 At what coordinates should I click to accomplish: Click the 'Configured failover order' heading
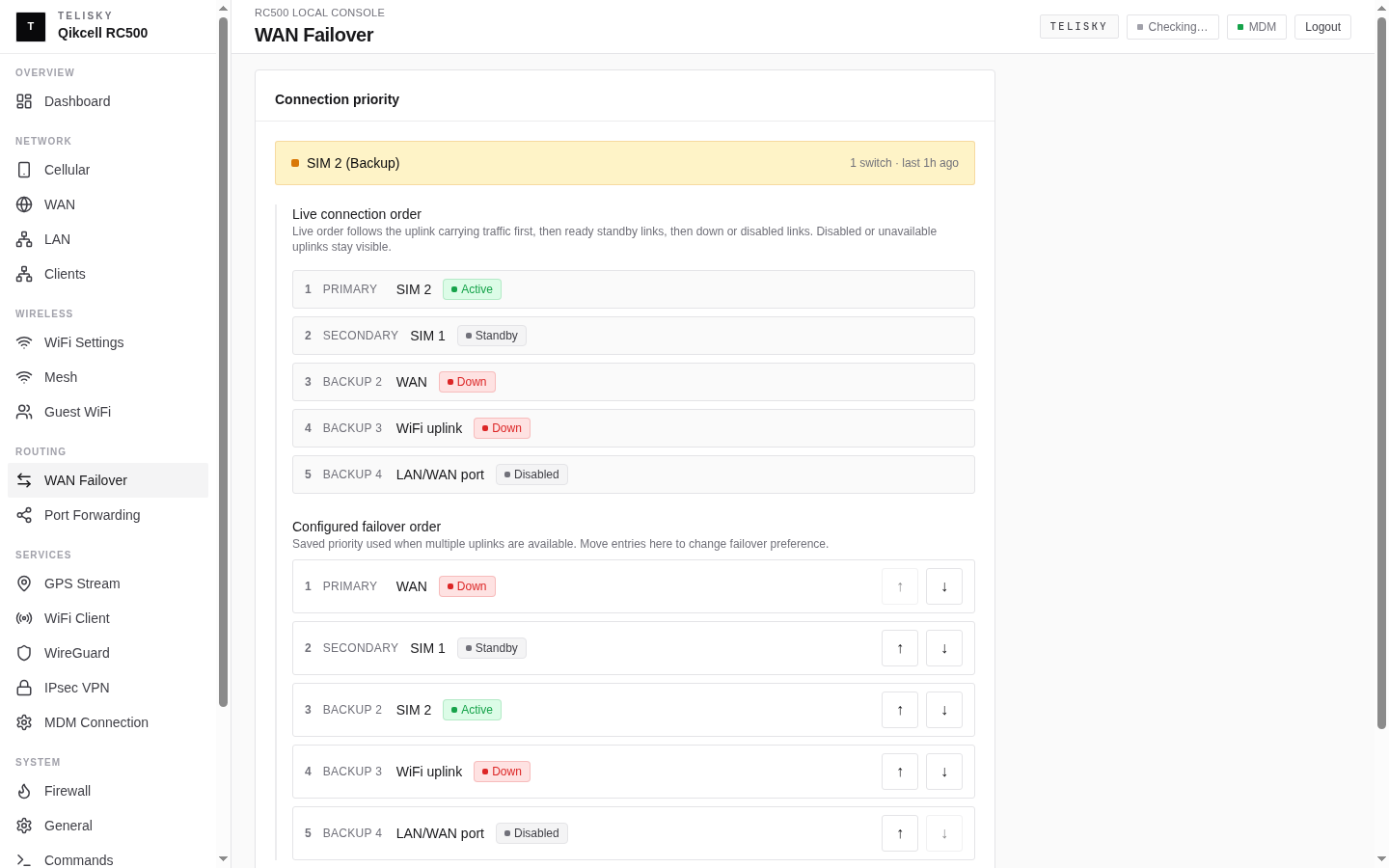367,527
